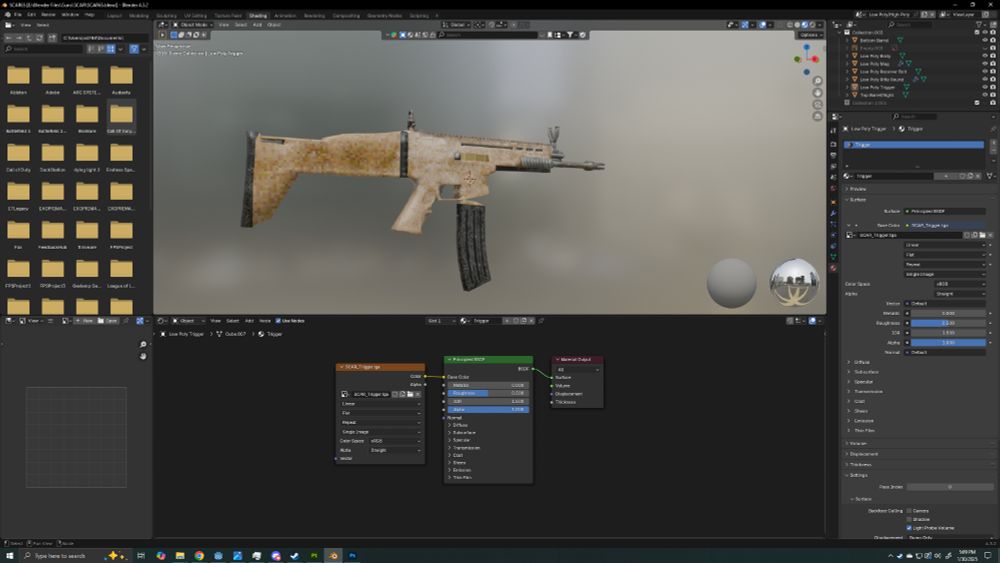Hide Low Poly Trigger via its eye icon
The image size is (1000, 563).
click(985, 87)
